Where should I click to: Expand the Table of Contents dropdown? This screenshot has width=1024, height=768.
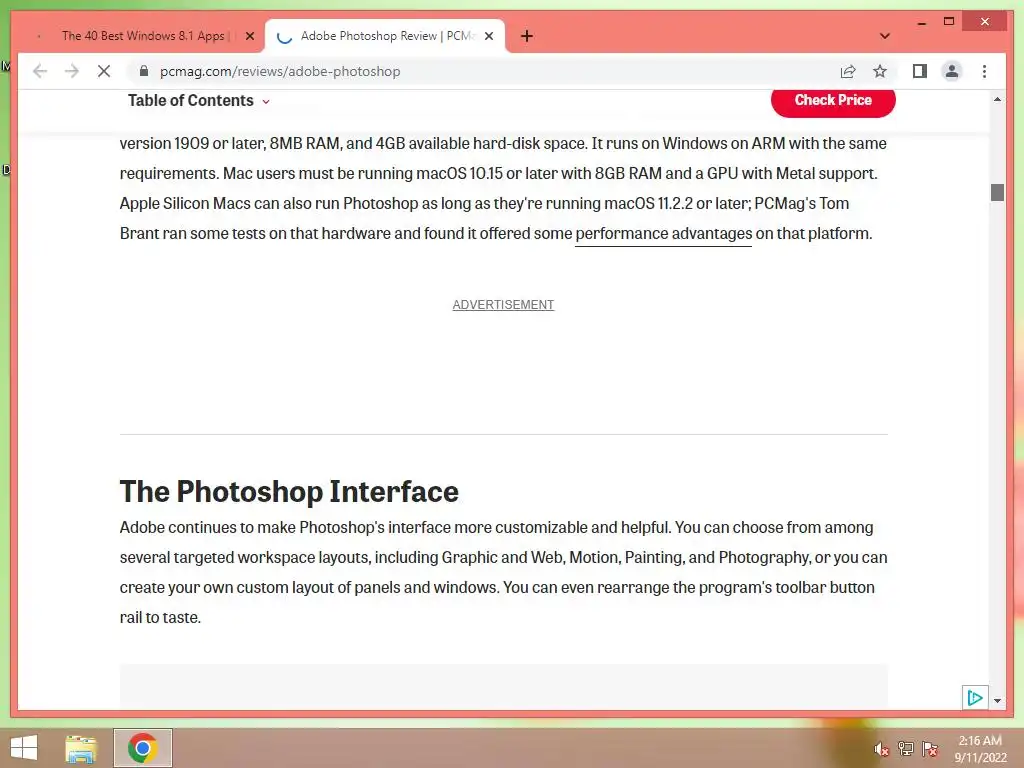pos(199,101)
